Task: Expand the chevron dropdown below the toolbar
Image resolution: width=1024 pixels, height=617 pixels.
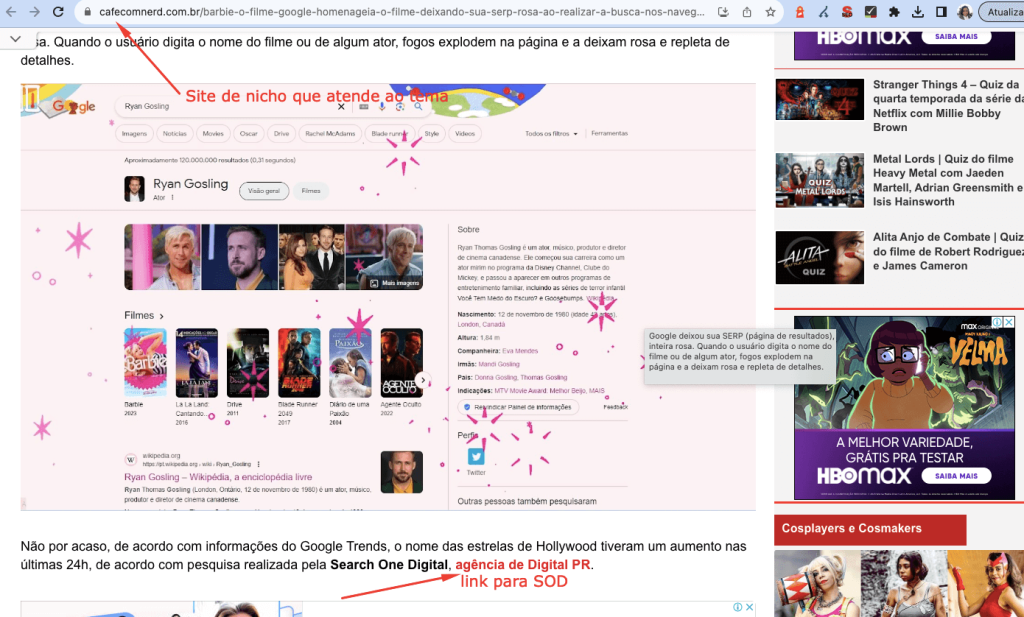Action: coord(16,40)
